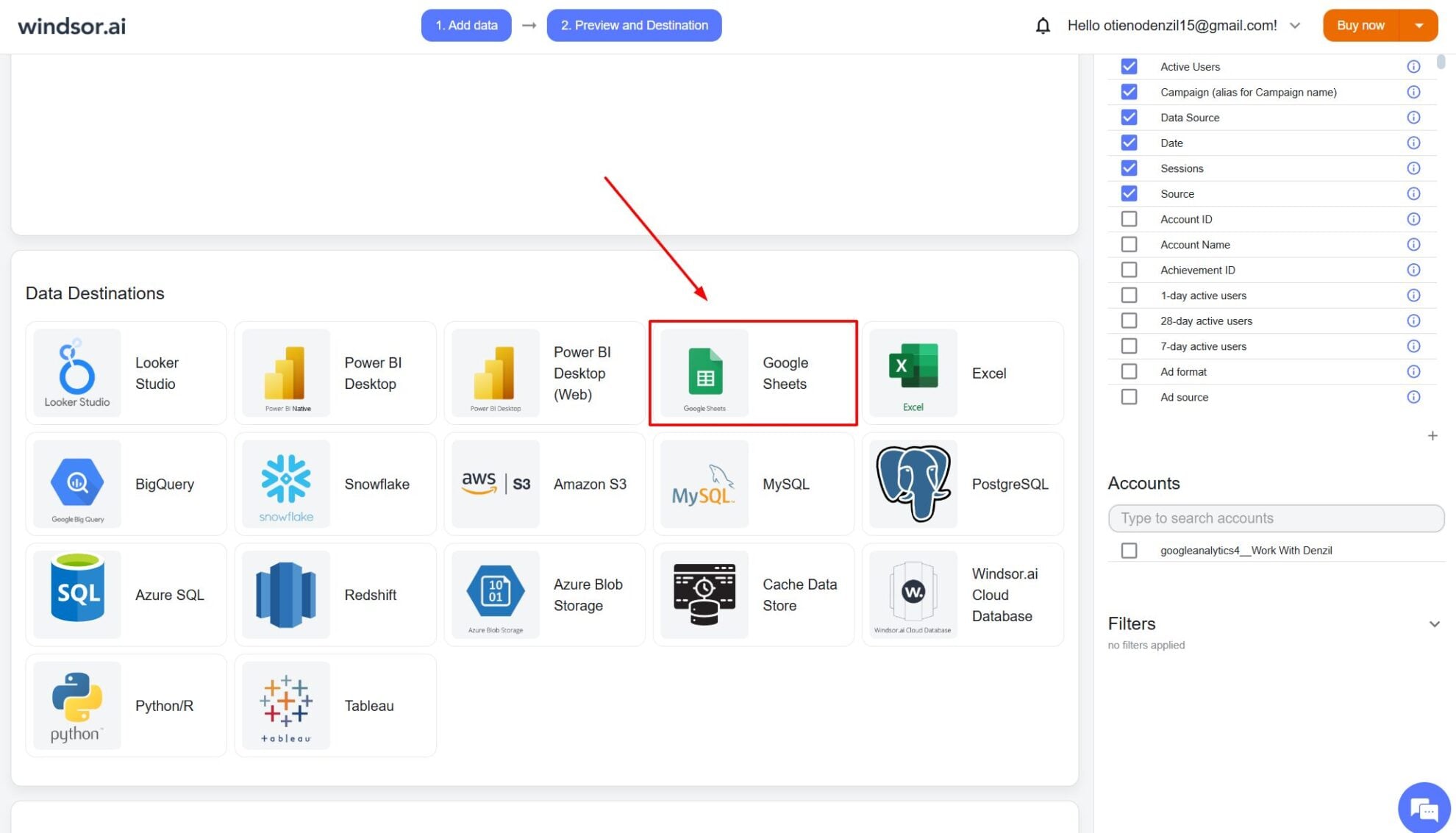The height and width of the screenshot is (833, 1456).
Task: Open the Buy now dropdown arrow
Action: 1419,24
